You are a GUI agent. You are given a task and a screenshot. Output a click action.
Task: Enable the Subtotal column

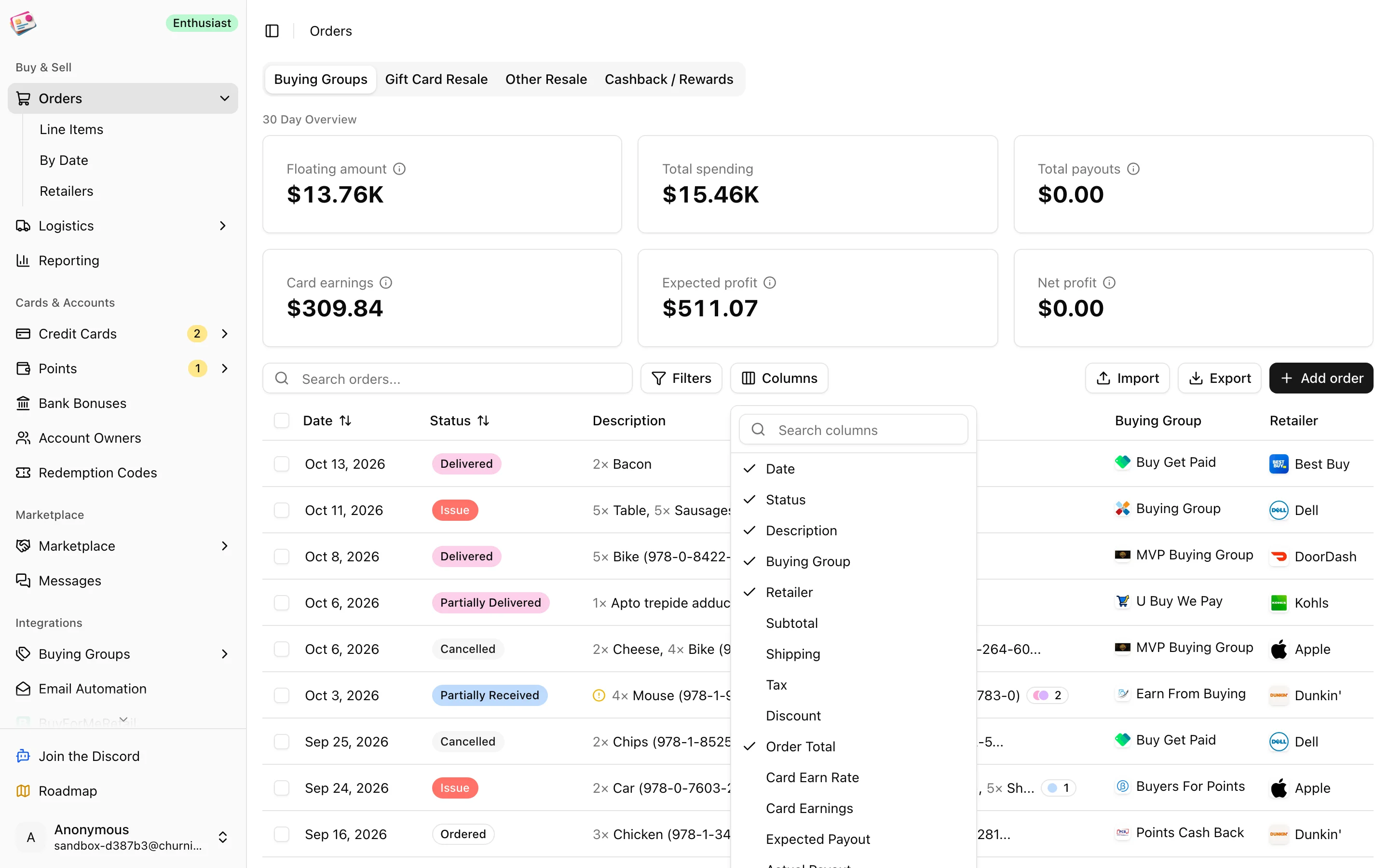point(854,624)
